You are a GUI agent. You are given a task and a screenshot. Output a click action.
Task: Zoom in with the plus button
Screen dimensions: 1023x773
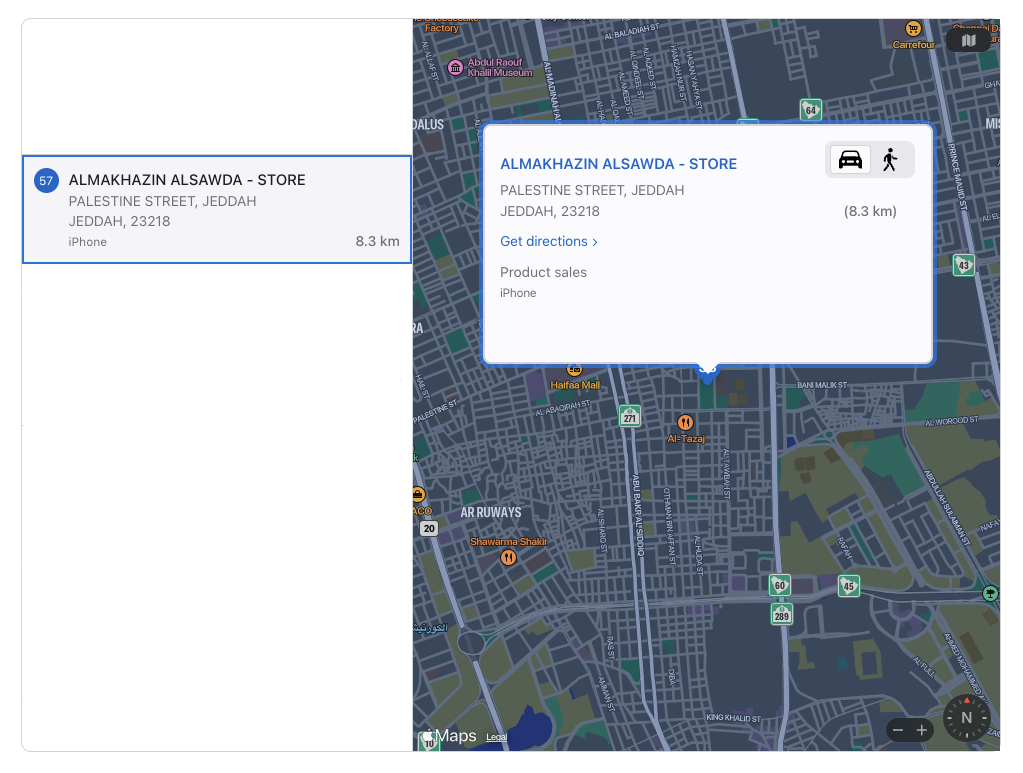click(x=922, y=731)
